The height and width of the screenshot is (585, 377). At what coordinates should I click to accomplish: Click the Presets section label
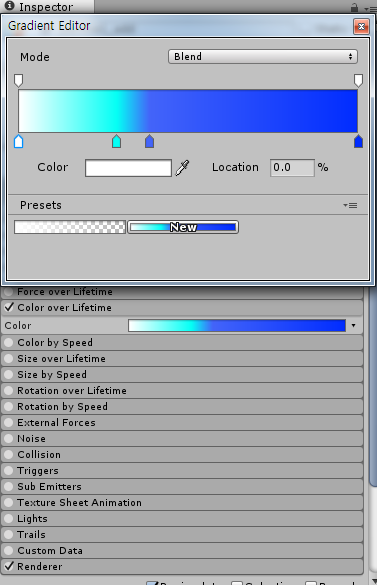coord(41,205)
